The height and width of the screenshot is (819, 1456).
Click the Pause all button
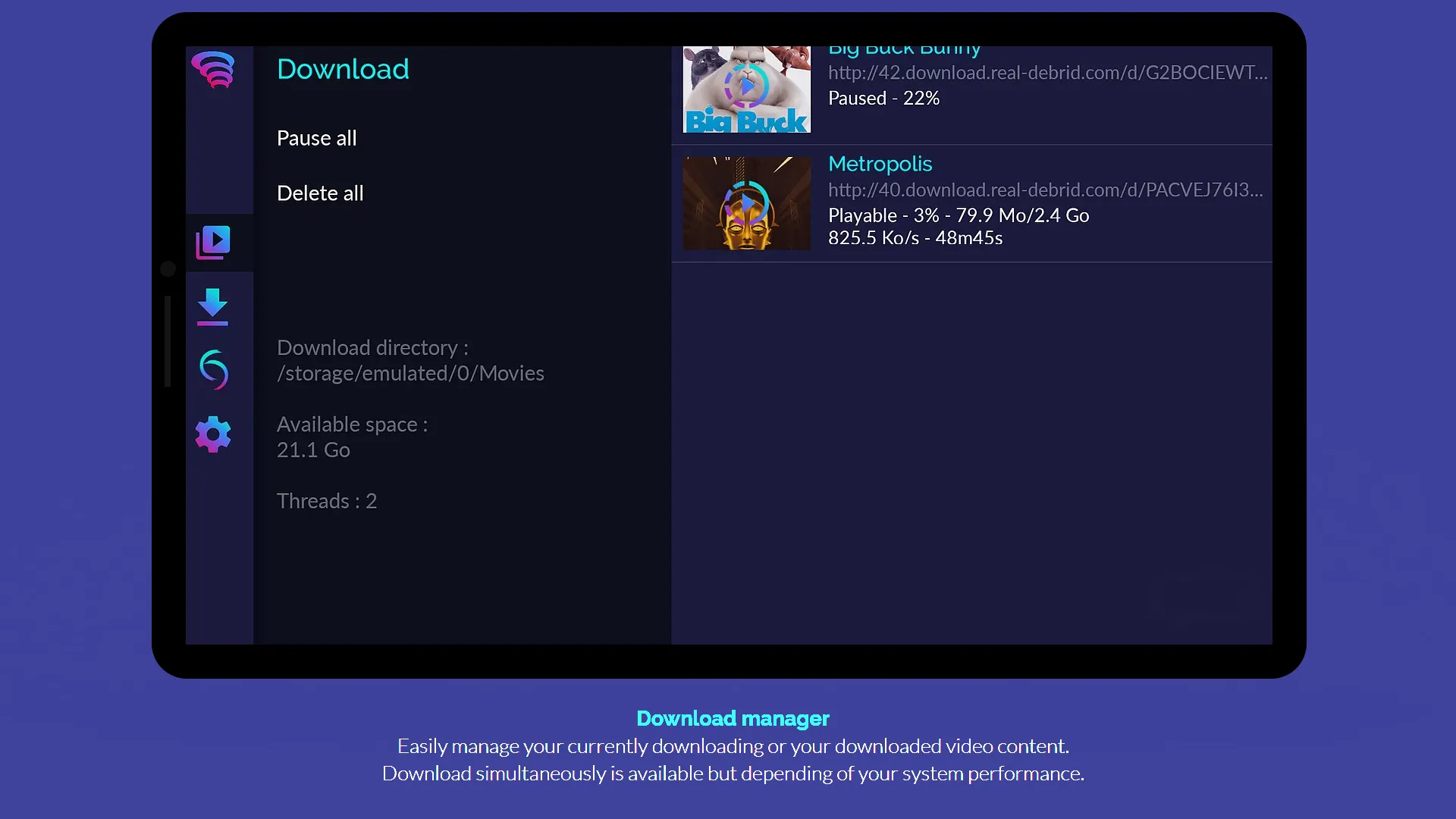(x=317, y=137)
